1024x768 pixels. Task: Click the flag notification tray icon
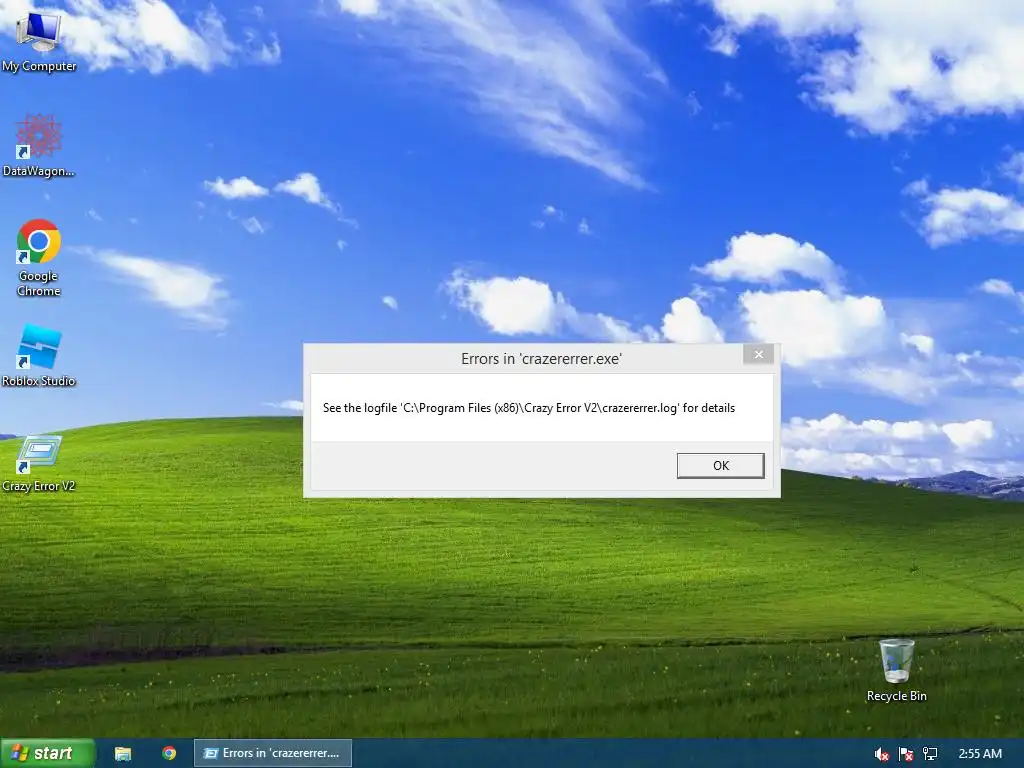pos(906,754)
